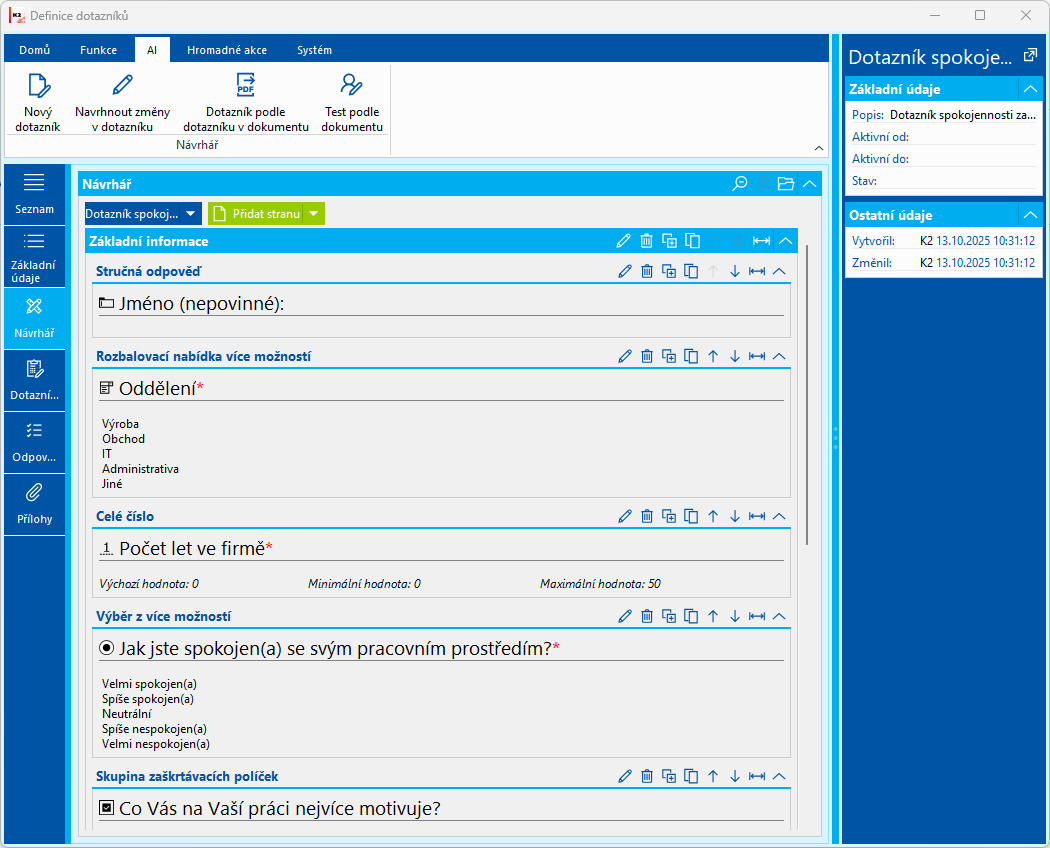This screenshot has width=1050, height=848.
Task: Click the open folder icon in Návrhář header
Action: click(x=785, y=184)
